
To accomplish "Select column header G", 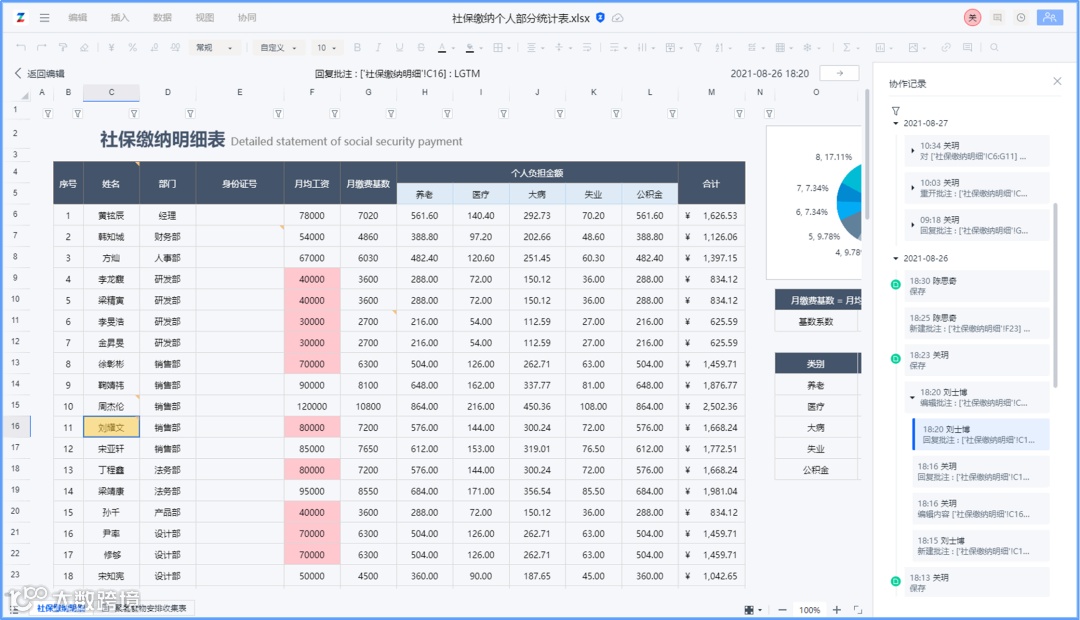I will [368, 92].
